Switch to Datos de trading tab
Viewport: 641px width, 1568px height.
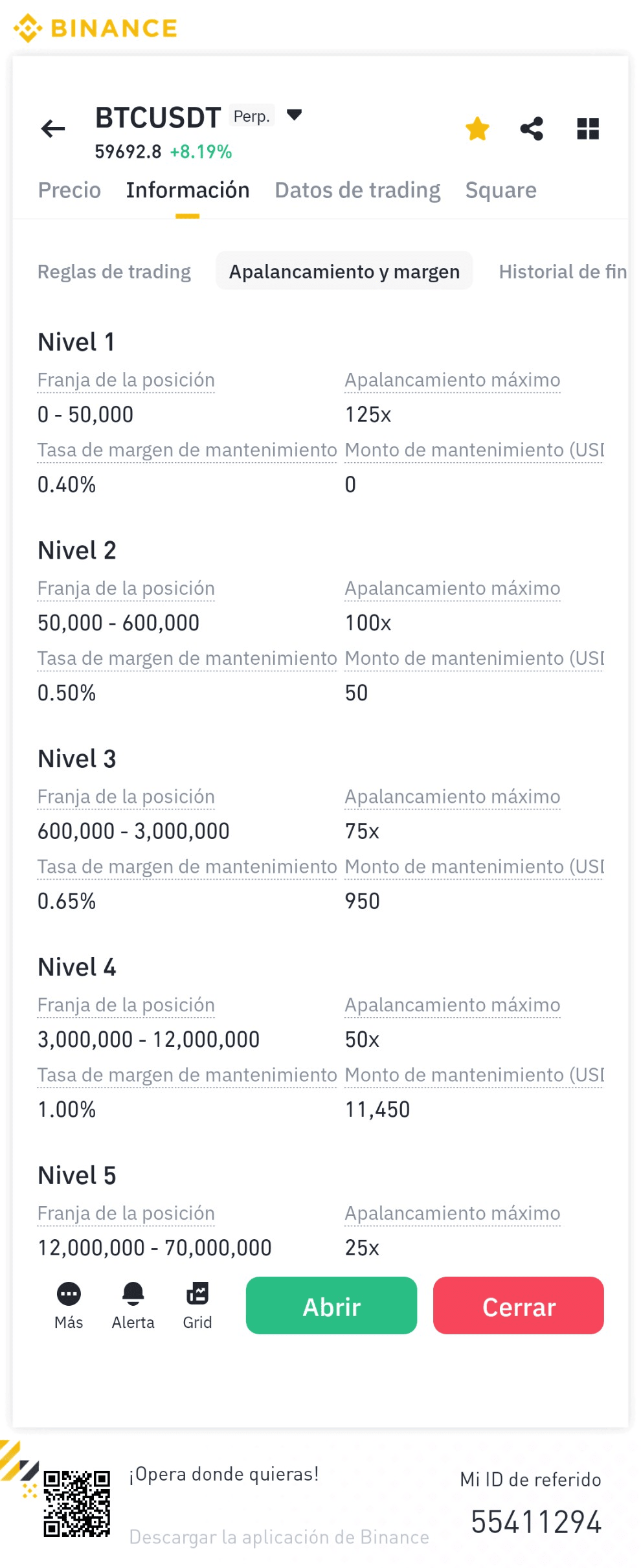click(357, 190)
